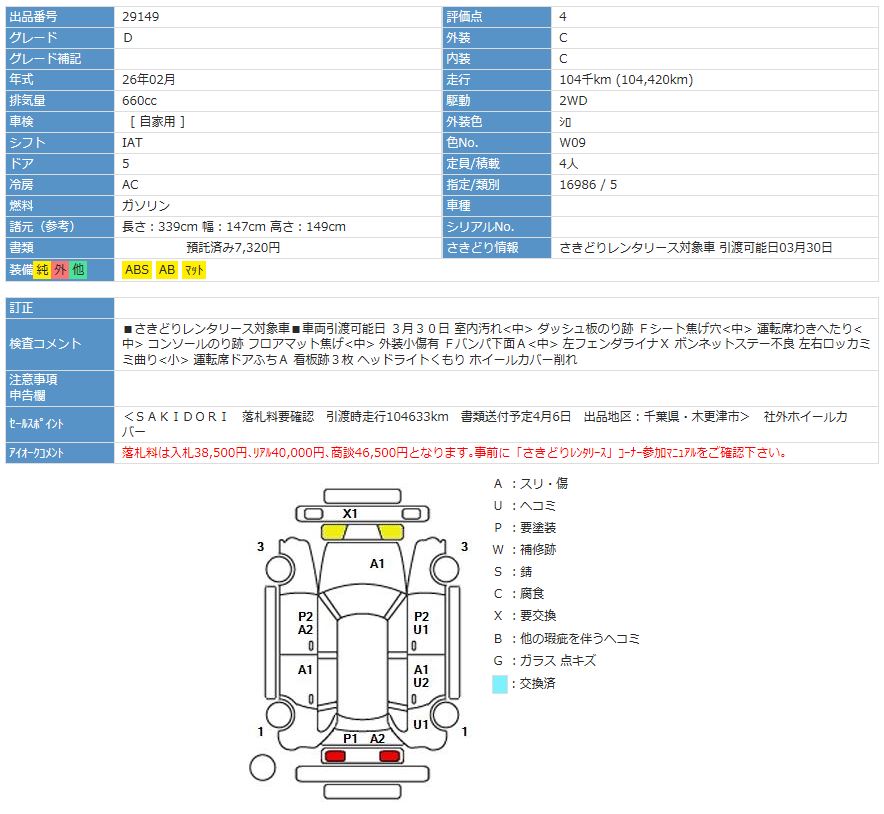Click the spare tire circle on diagram
This screenshot has height=814, width=884.
[262, 767]
